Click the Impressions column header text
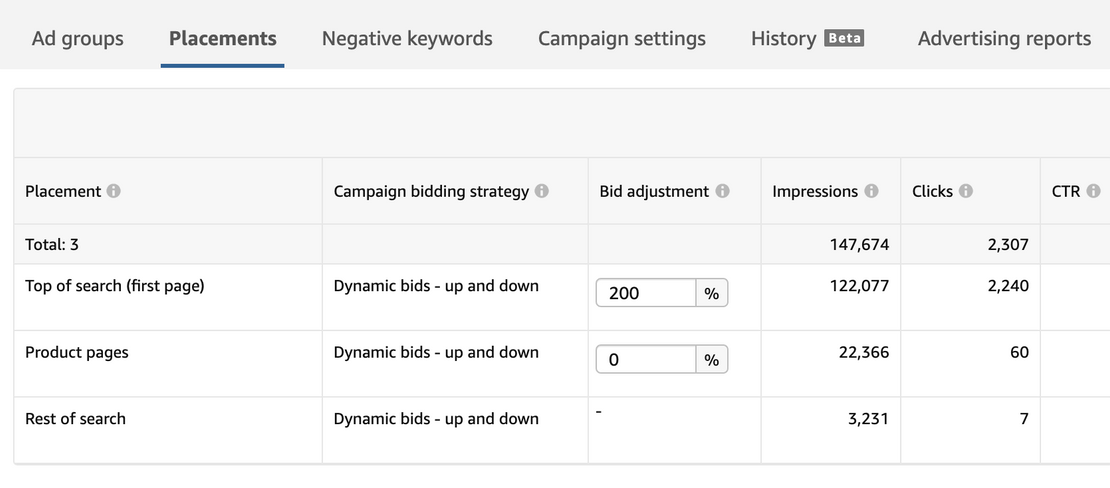This screenshot has height=488, width=1110. (x=815, y=191)
